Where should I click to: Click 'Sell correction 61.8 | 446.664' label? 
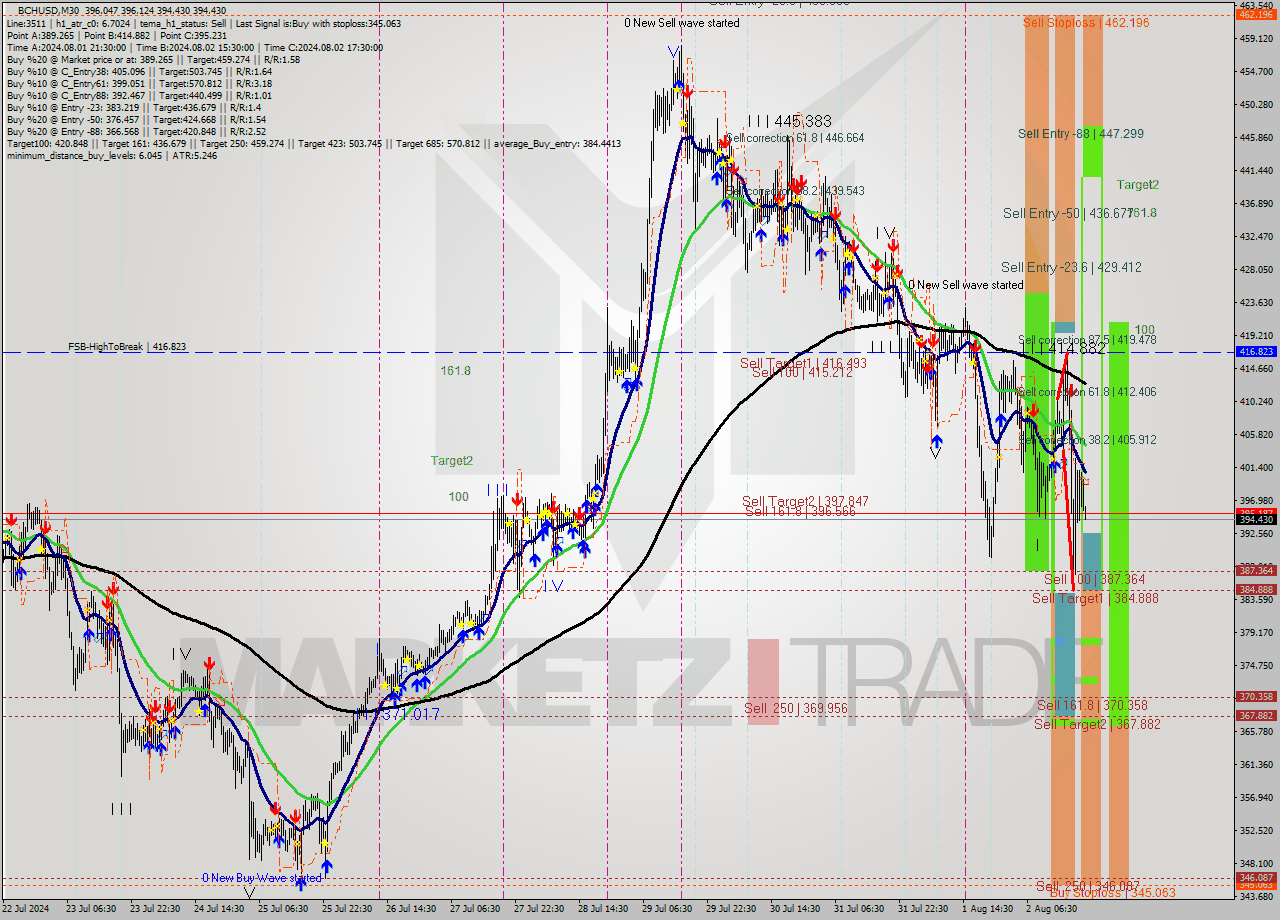click(795, 138)
